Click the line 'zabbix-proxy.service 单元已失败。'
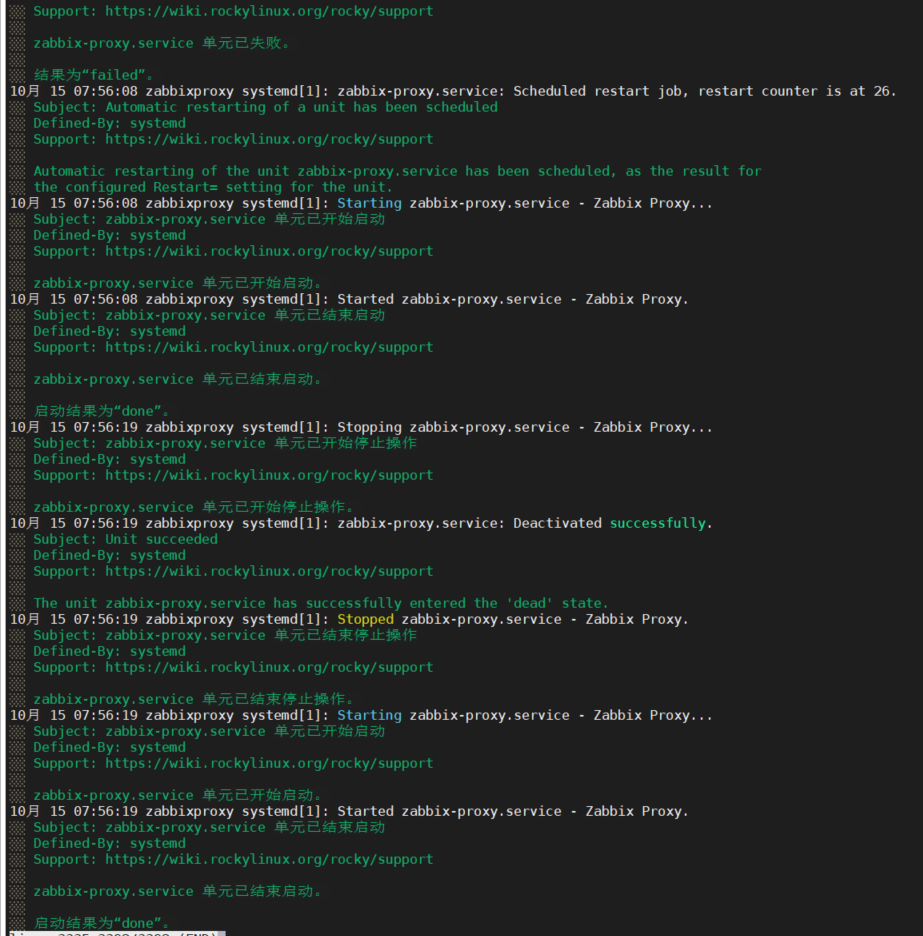The image size is (923, 936). (x=162, y=43)
